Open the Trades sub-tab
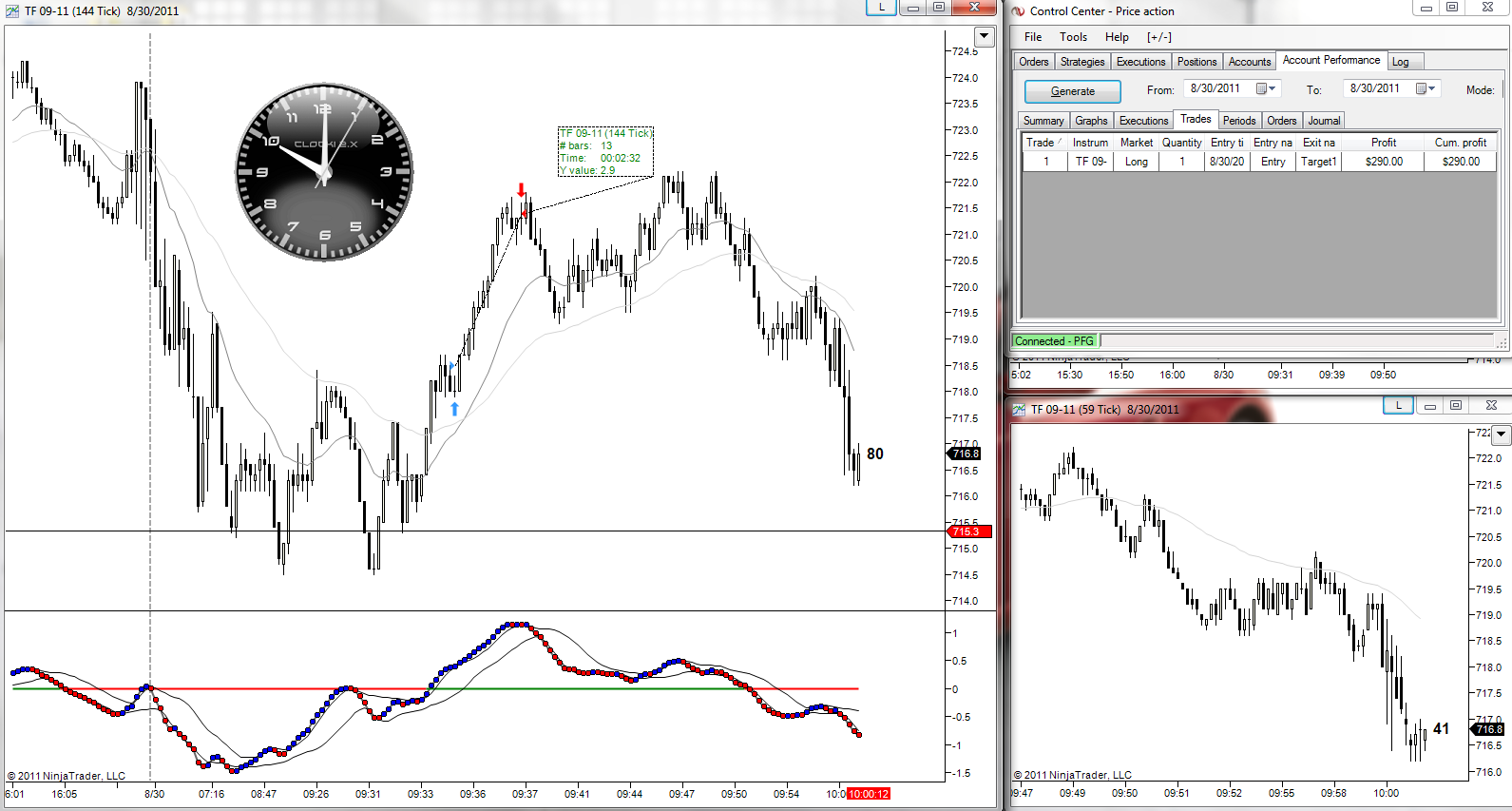The image size is (1512, 811). pyautogui.click(x=1196, y=119)
